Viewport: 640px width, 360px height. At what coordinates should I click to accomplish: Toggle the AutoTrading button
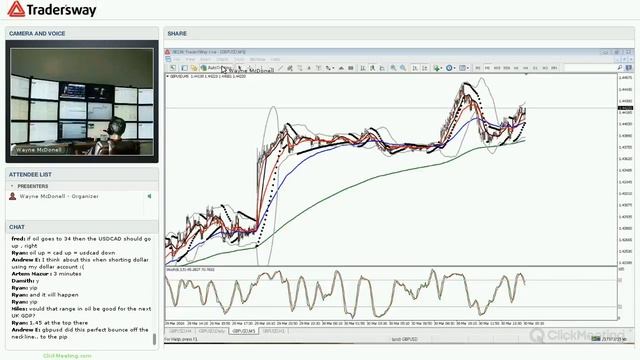click(x=216, y=68)
